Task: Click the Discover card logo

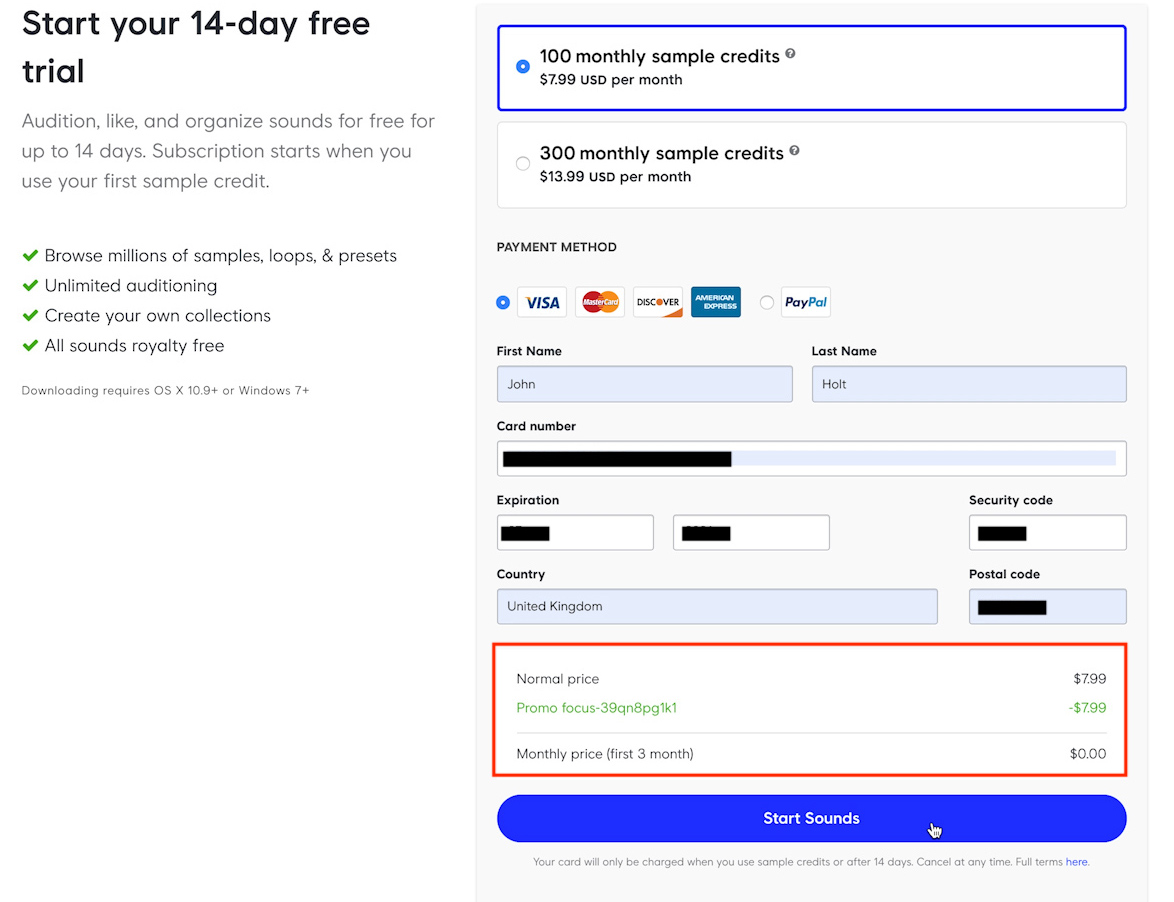Action: pyautogui.click(x=658, y=302)
